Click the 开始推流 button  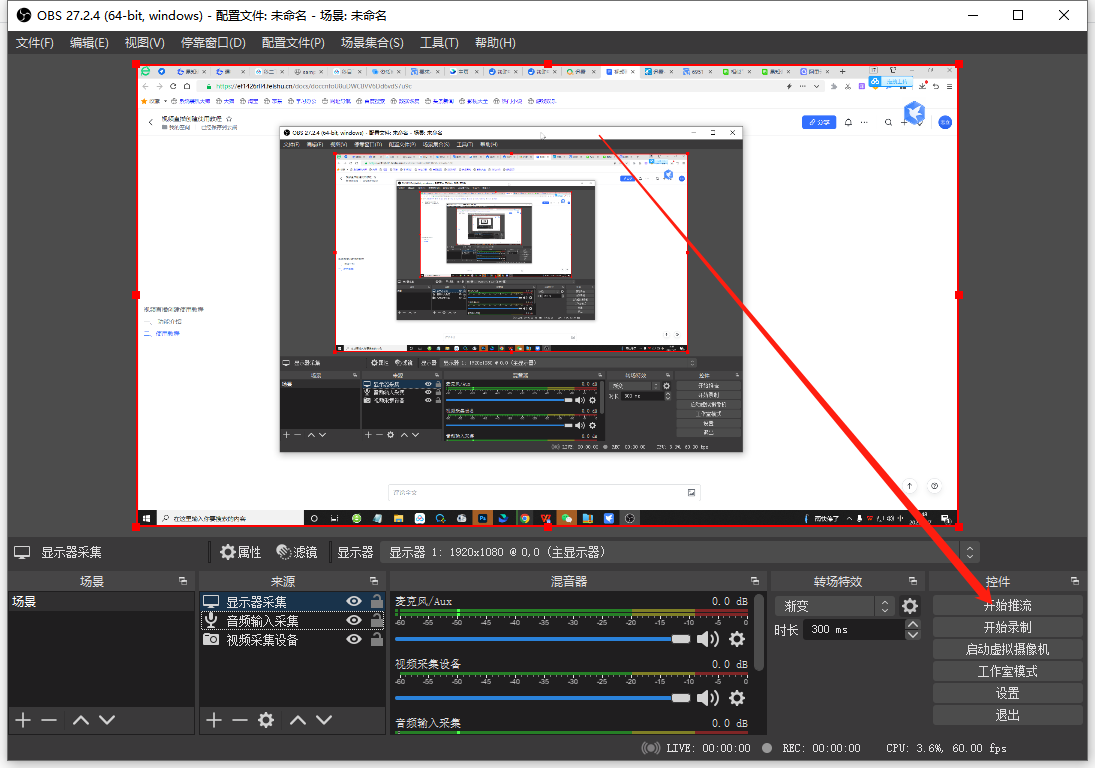coord(1007,605)
